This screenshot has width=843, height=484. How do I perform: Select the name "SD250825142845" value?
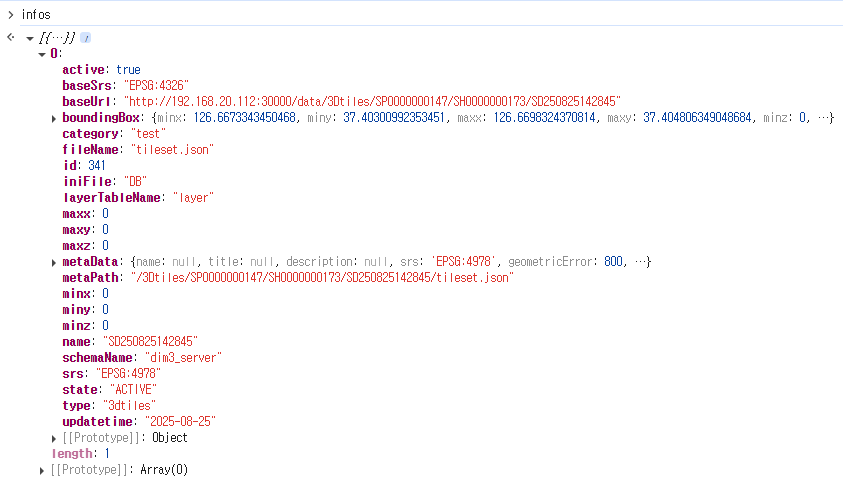150,341
